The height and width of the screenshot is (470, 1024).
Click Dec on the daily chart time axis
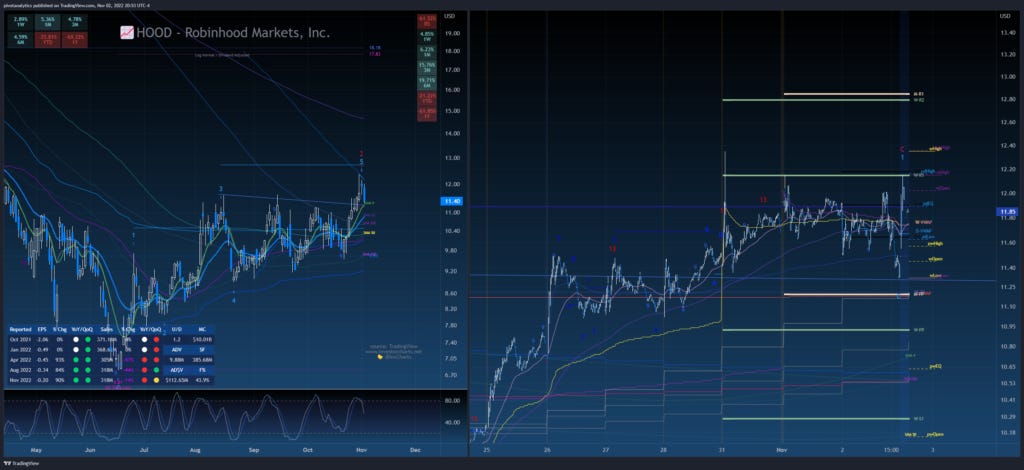point(415,450)
